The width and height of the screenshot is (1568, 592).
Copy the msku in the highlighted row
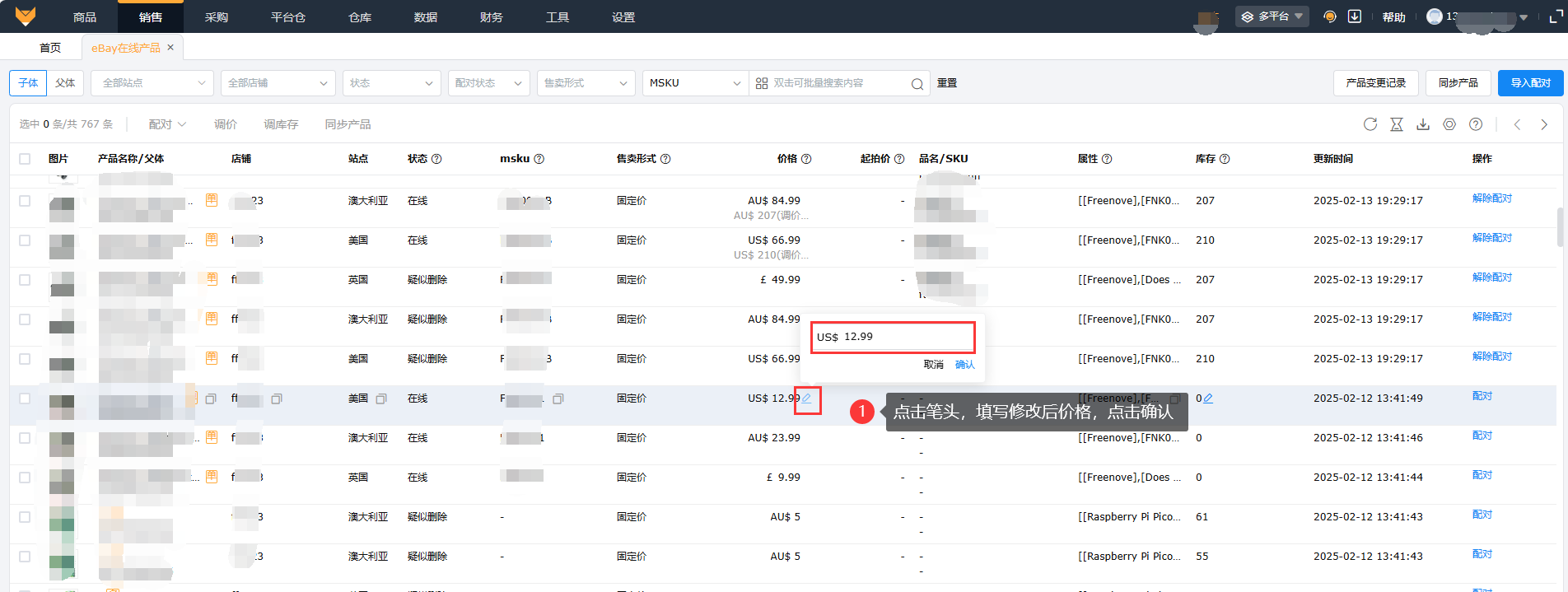click(x=558, y=399)
